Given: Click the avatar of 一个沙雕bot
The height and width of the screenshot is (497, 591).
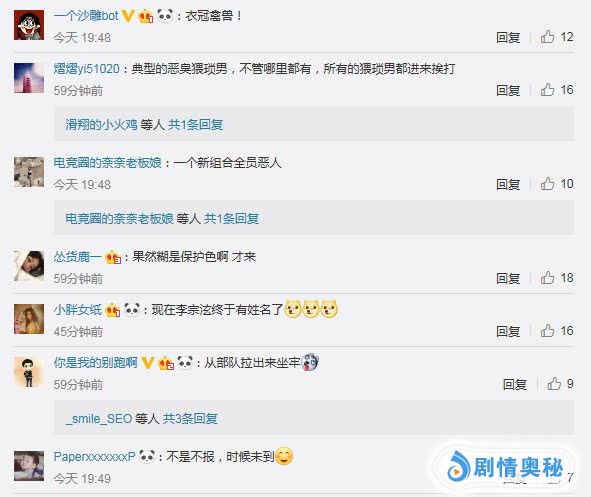Looking at the screenshot, I should pyautogui.click(x=29, y=25).
